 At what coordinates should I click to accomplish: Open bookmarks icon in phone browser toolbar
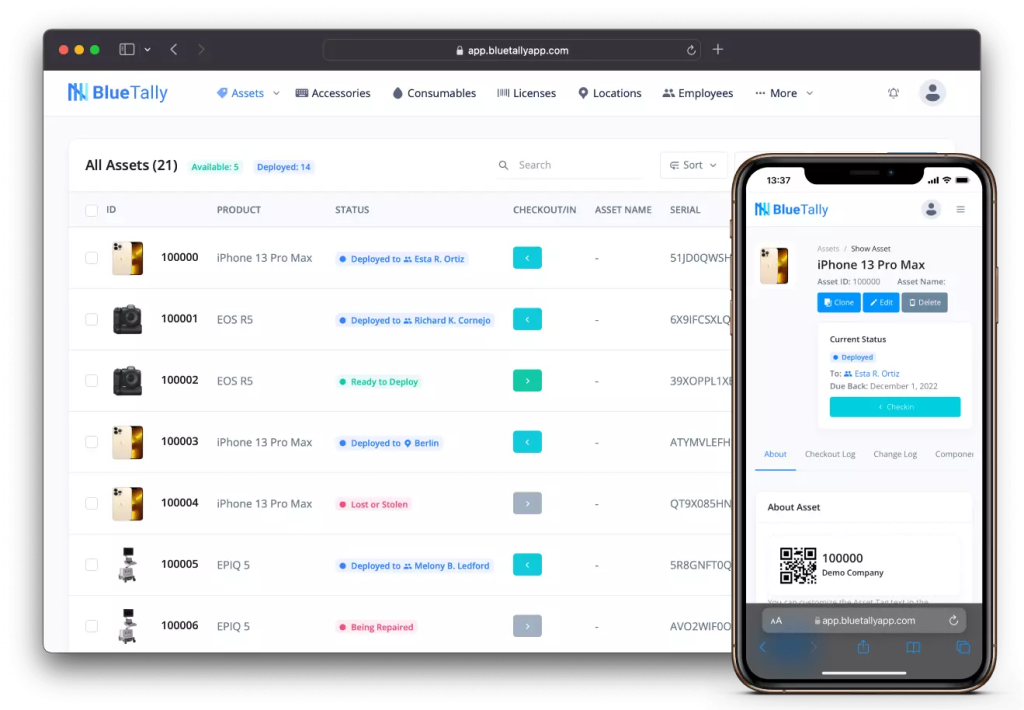[913, 647]
